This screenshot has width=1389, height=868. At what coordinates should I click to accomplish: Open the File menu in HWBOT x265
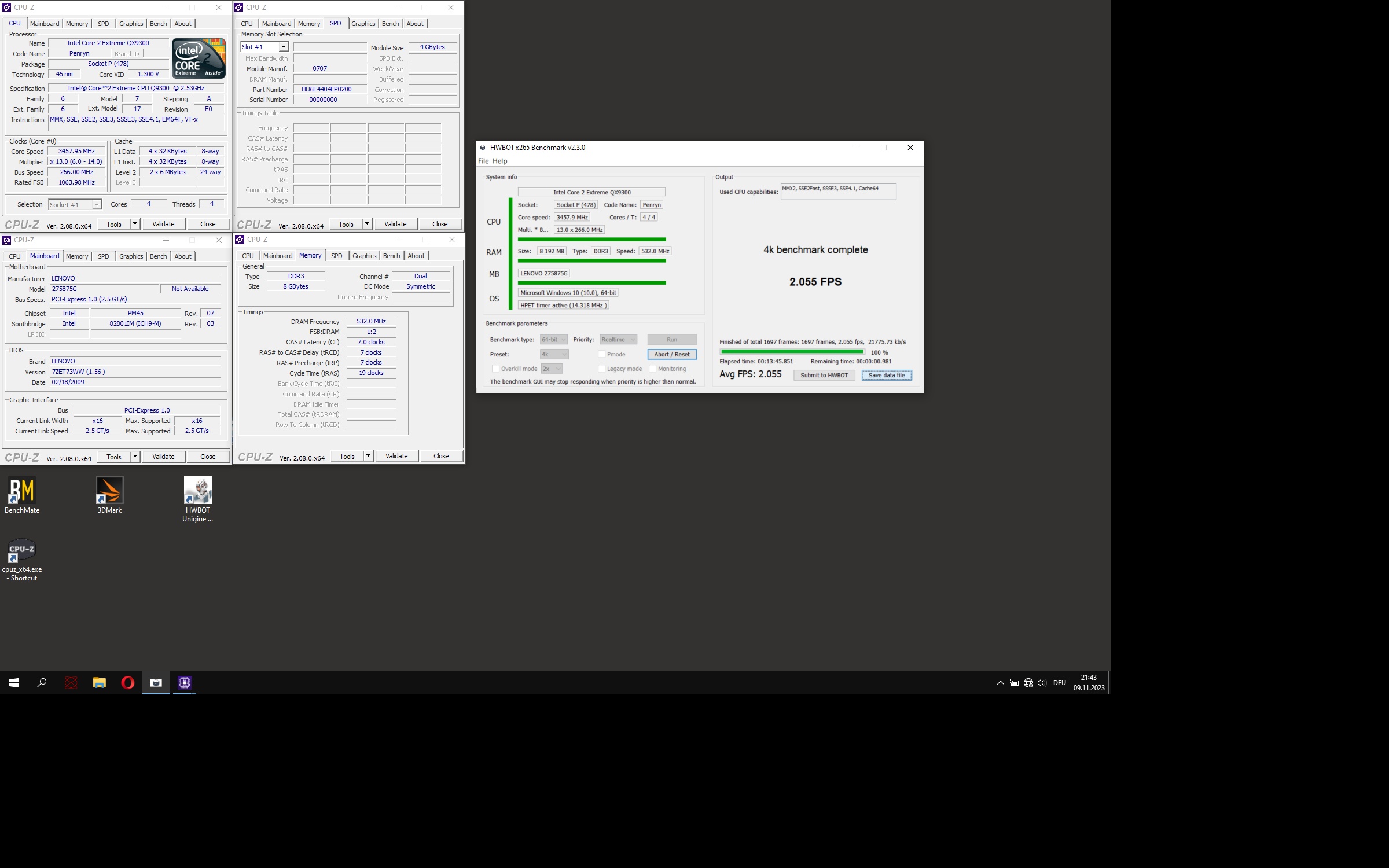tap(483, 161)
